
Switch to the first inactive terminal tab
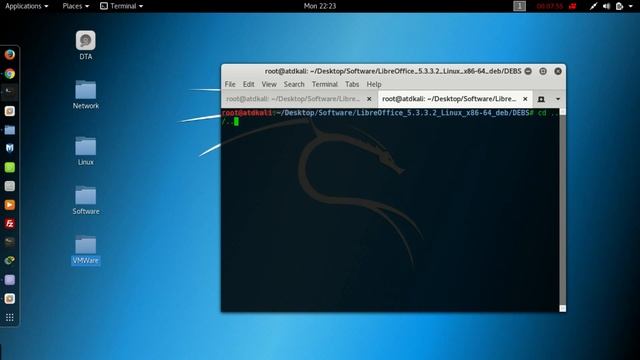click(x=299, y=99)
